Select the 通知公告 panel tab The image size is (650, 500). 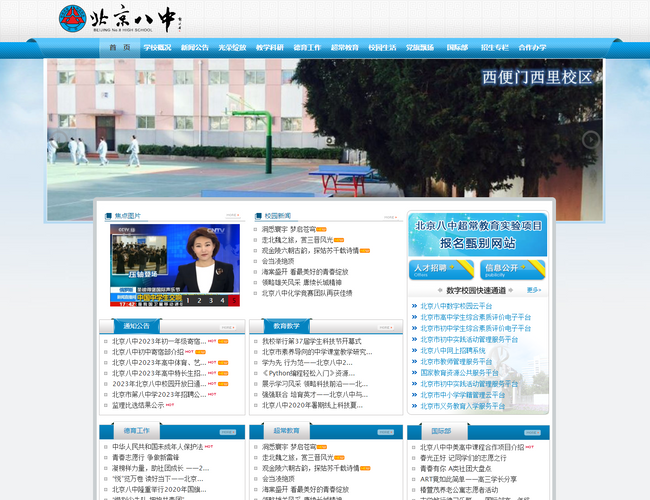[x=136, y=326]
